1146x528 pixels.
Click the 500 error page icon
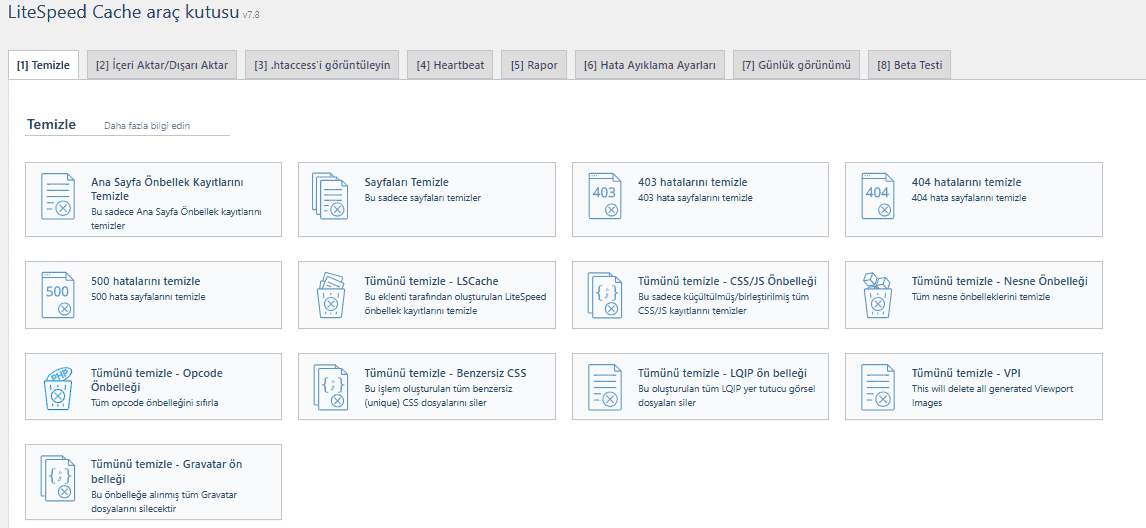click(x=58, y=295)
